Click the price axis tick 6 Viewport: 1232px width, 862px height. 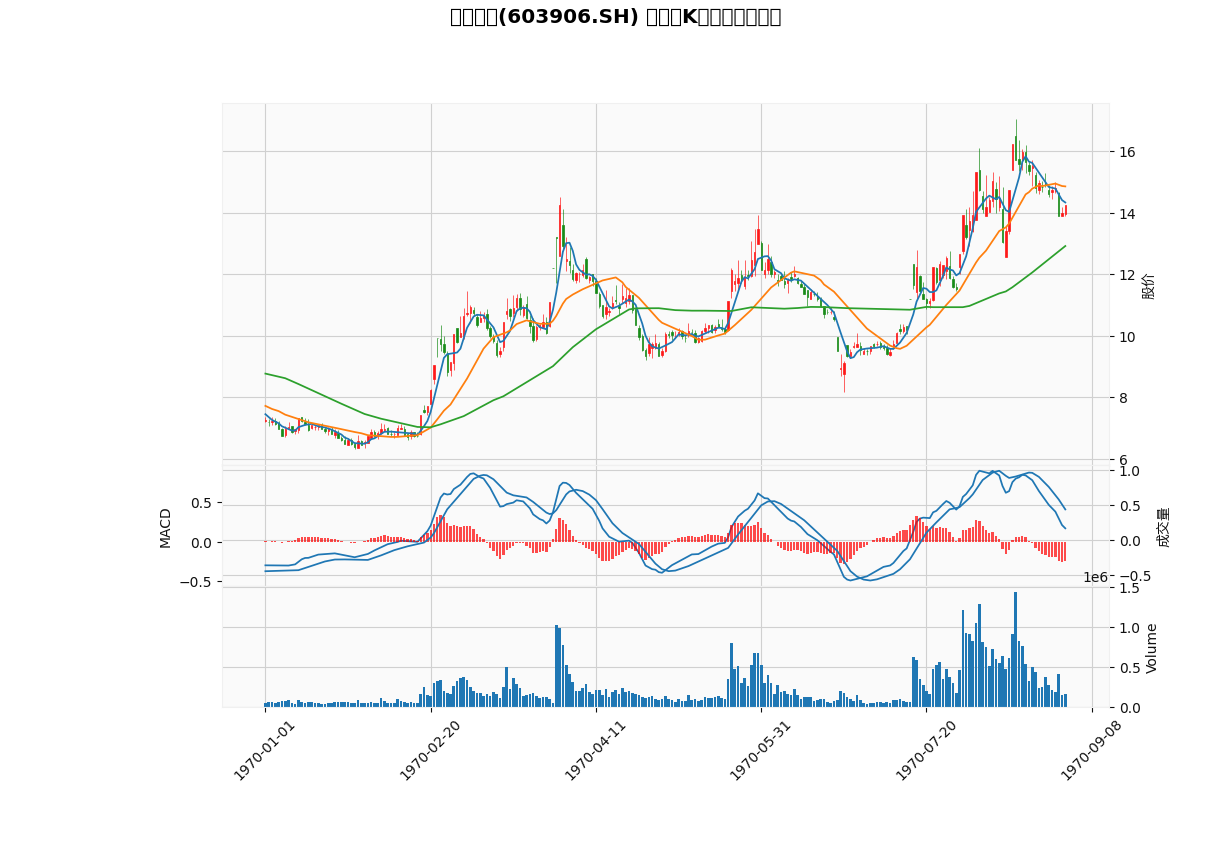coord(1122,460)
